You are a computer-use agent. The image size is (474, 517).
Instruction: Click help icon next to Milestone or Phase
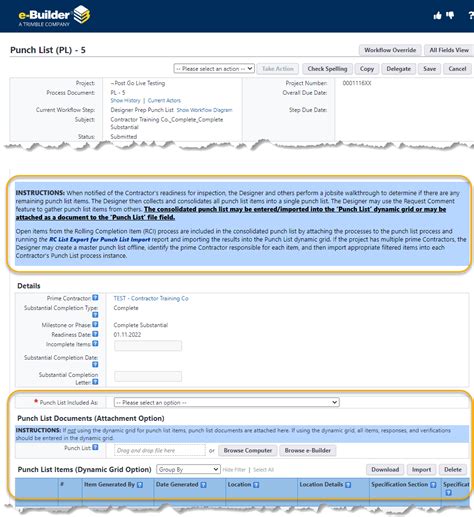95,324
